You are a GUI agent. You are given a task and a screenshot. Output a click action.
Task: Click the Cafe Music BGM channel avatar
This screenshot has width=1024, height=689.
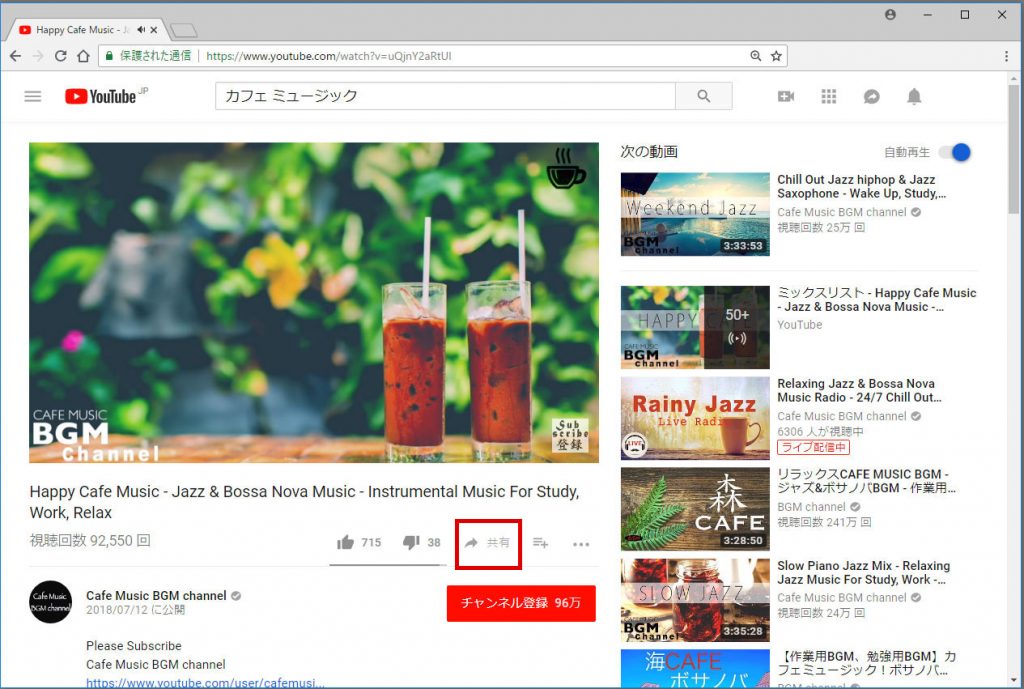coord(50,601)
